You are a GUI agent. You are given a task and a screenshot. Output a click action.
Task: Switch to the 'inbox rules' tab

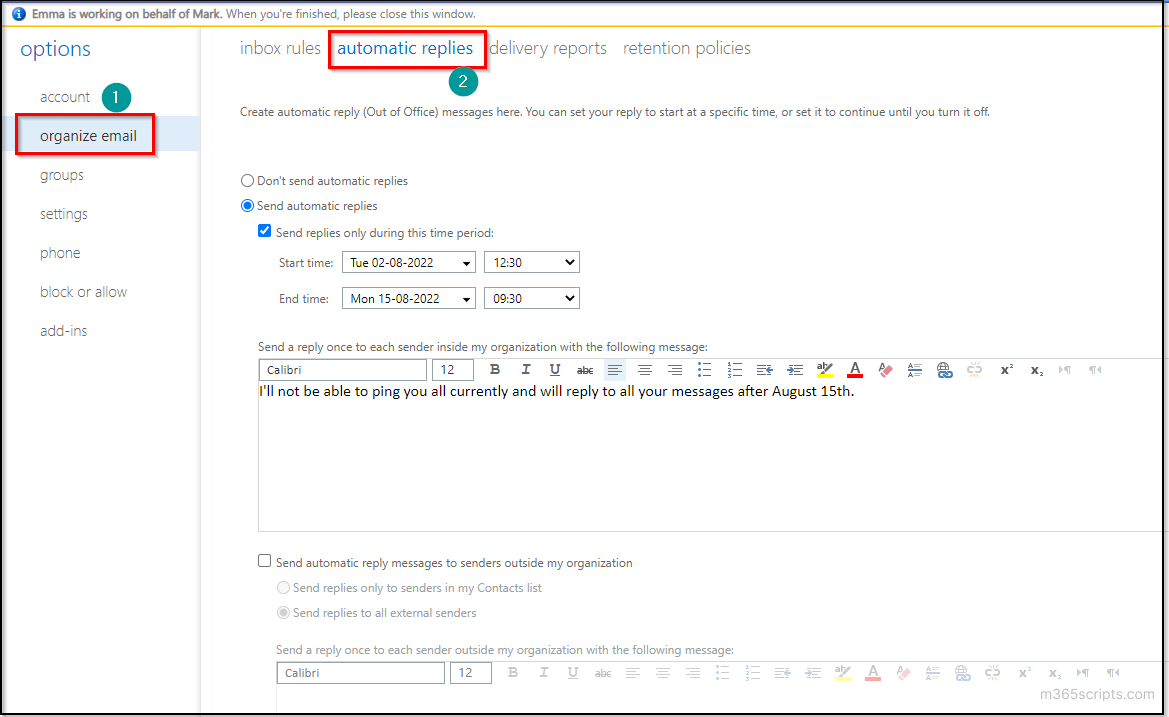pos(280,47)
